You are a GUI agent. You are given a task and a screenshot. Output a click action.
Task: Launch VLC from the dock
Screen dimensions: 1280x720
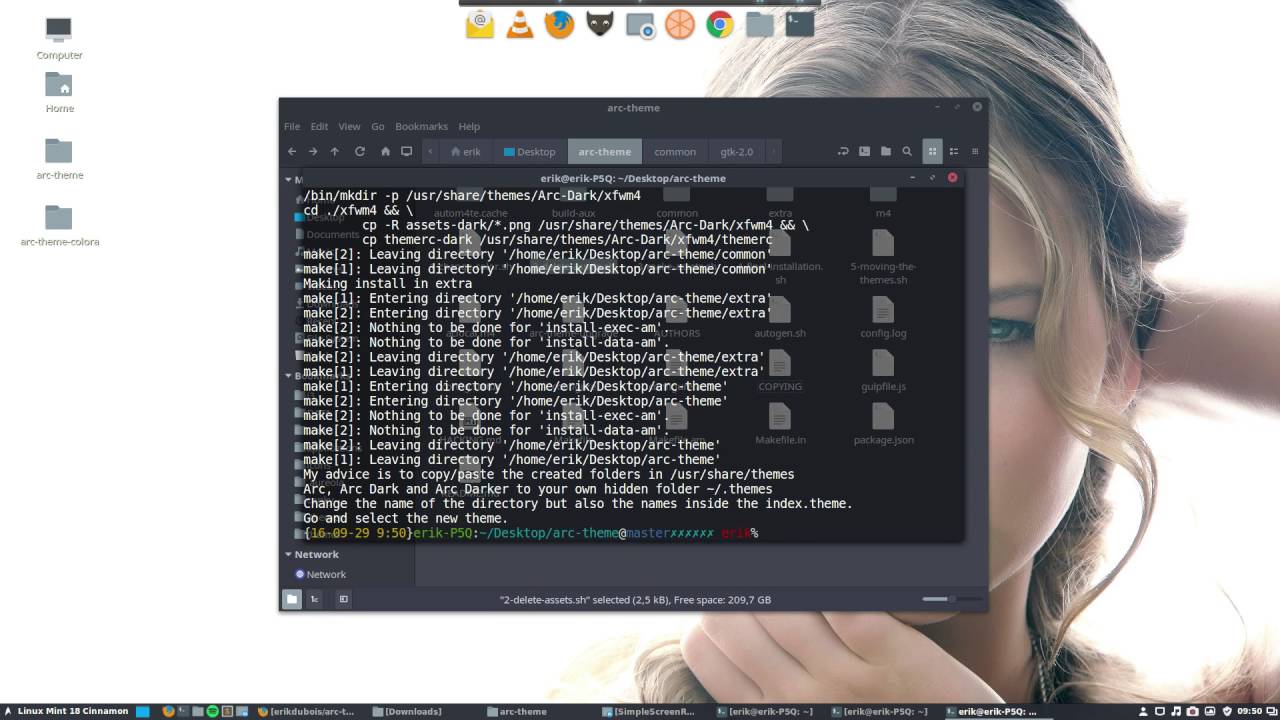click(x=520, y=24)
